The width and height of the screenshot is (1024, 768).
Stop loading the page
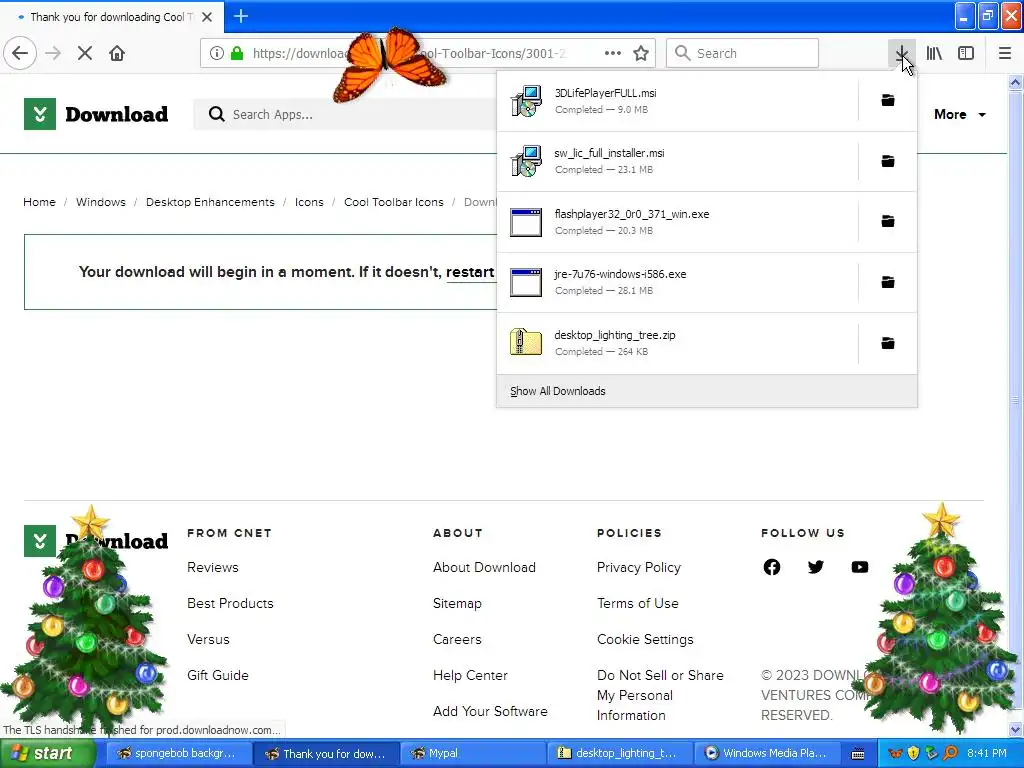[x=84, y=53]
